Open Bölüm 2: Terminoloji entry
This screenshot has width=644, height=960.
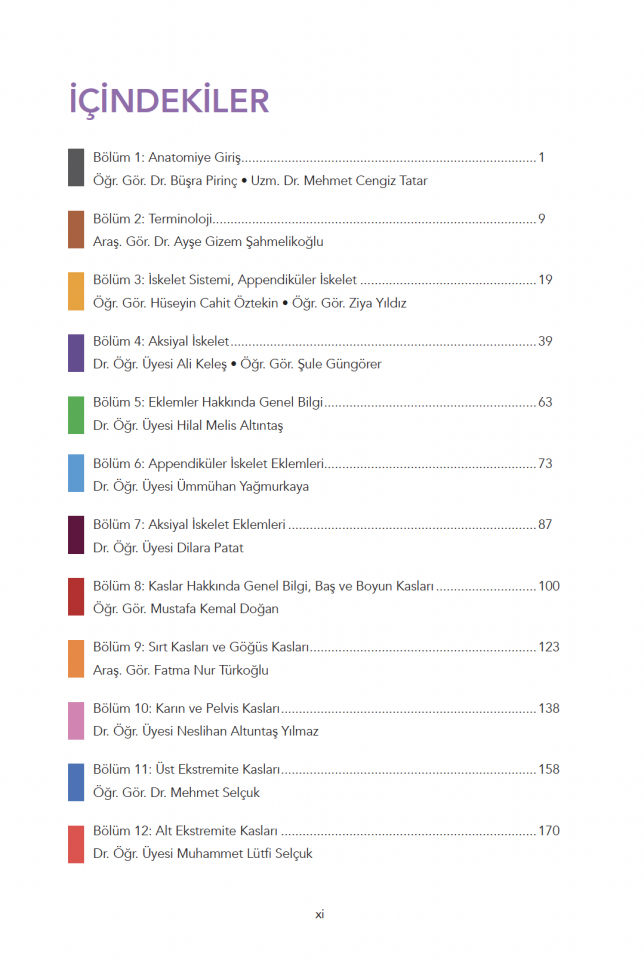(319, 219)
